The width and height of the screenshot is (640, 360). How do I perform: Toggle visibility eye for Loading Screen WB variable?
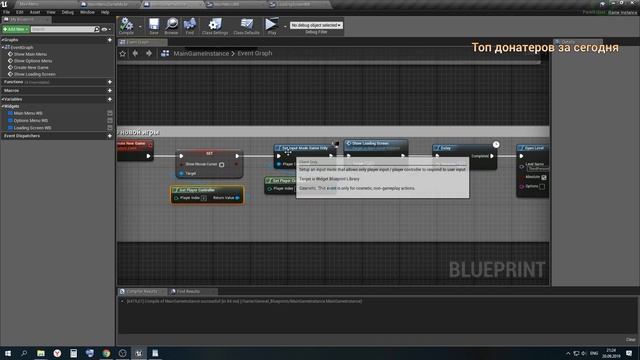tap(109, 128)
